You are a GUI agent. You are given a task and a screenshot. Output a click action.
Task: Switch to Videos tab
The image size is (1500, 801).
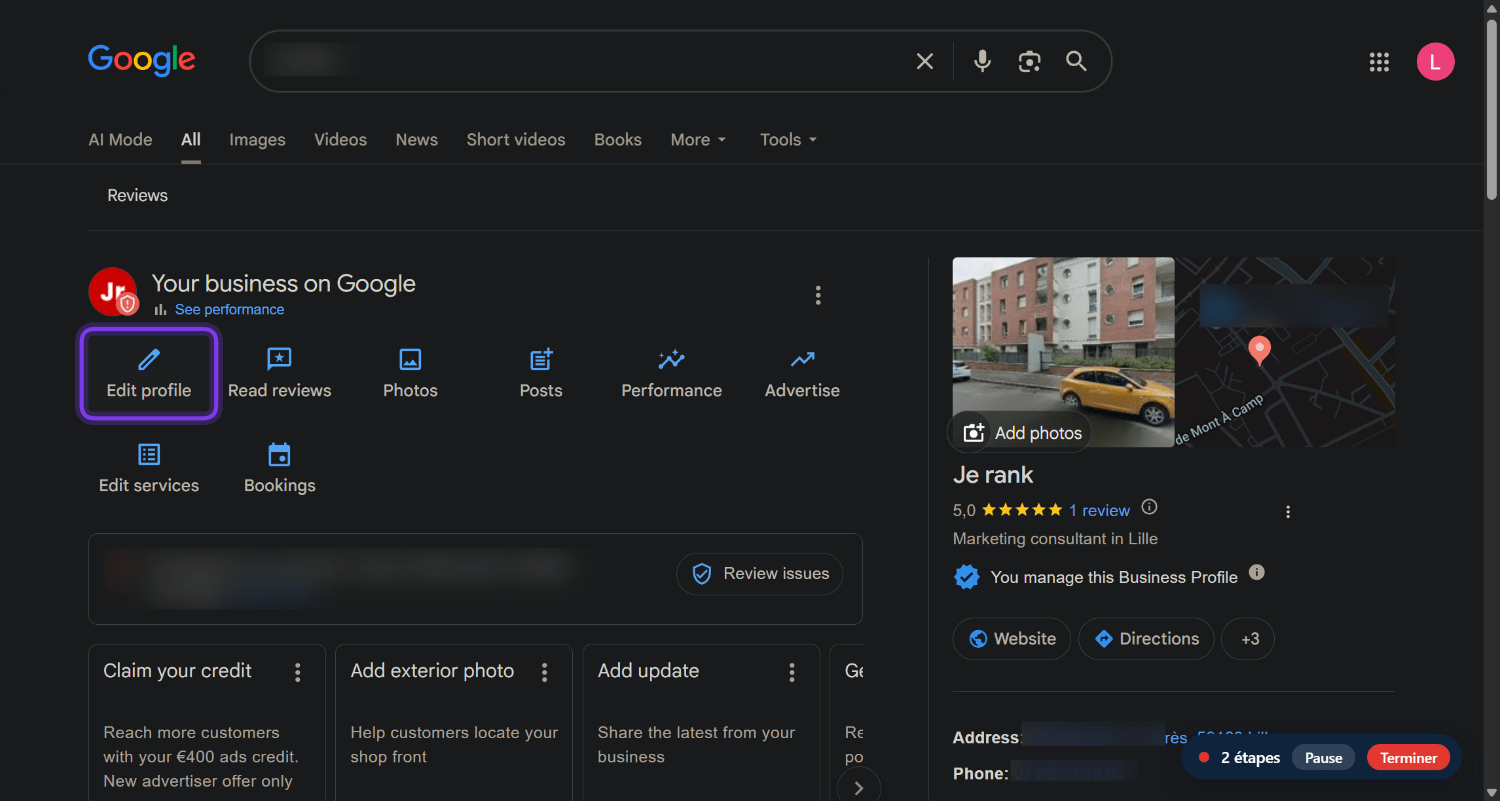pos(340,140)
